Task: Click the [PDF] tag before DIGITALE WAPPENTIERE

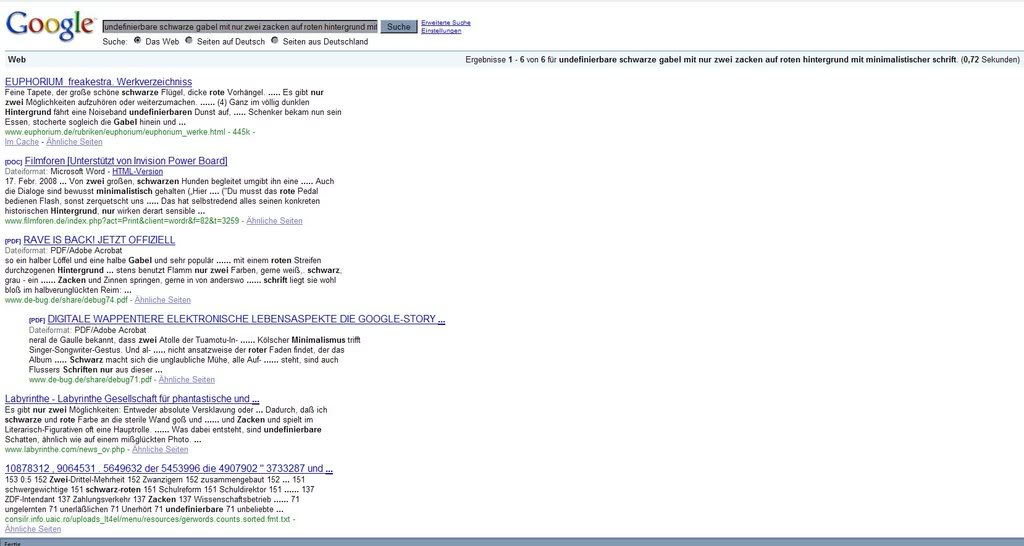Action: click(x=37, y=320)
